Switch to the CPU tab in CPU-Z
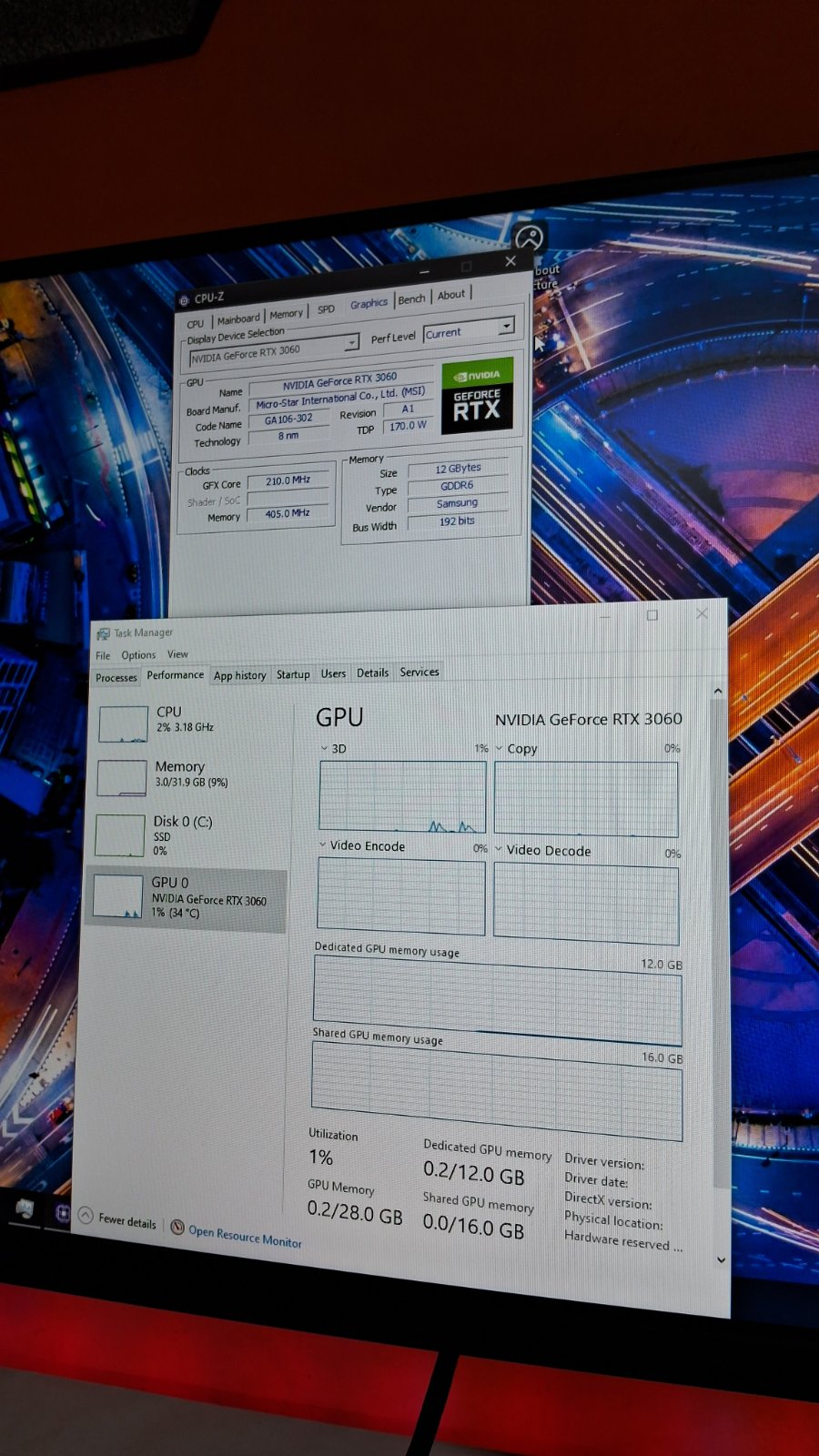 point(196,324)
